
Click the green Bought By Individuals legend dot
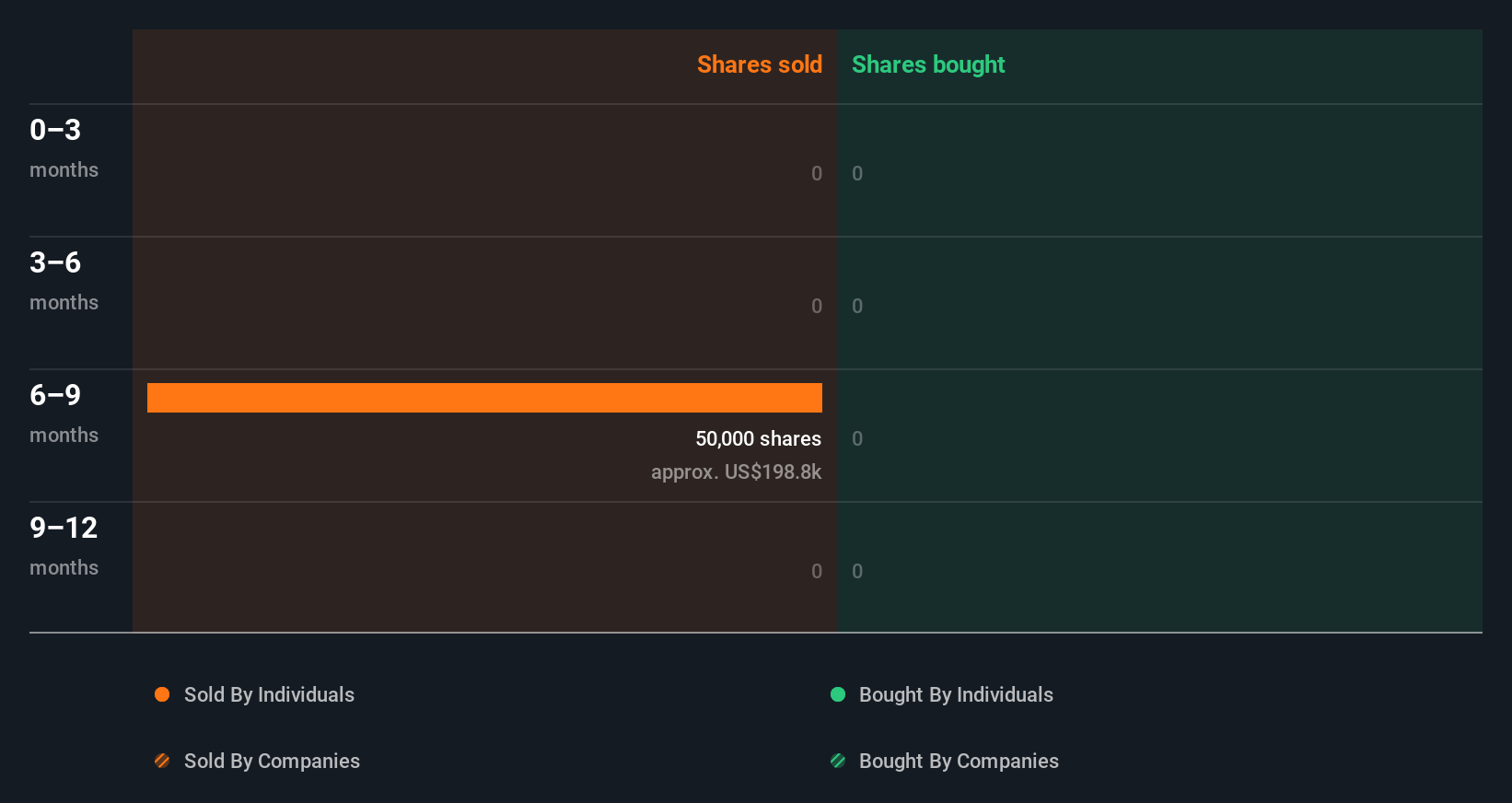[838, 694]
